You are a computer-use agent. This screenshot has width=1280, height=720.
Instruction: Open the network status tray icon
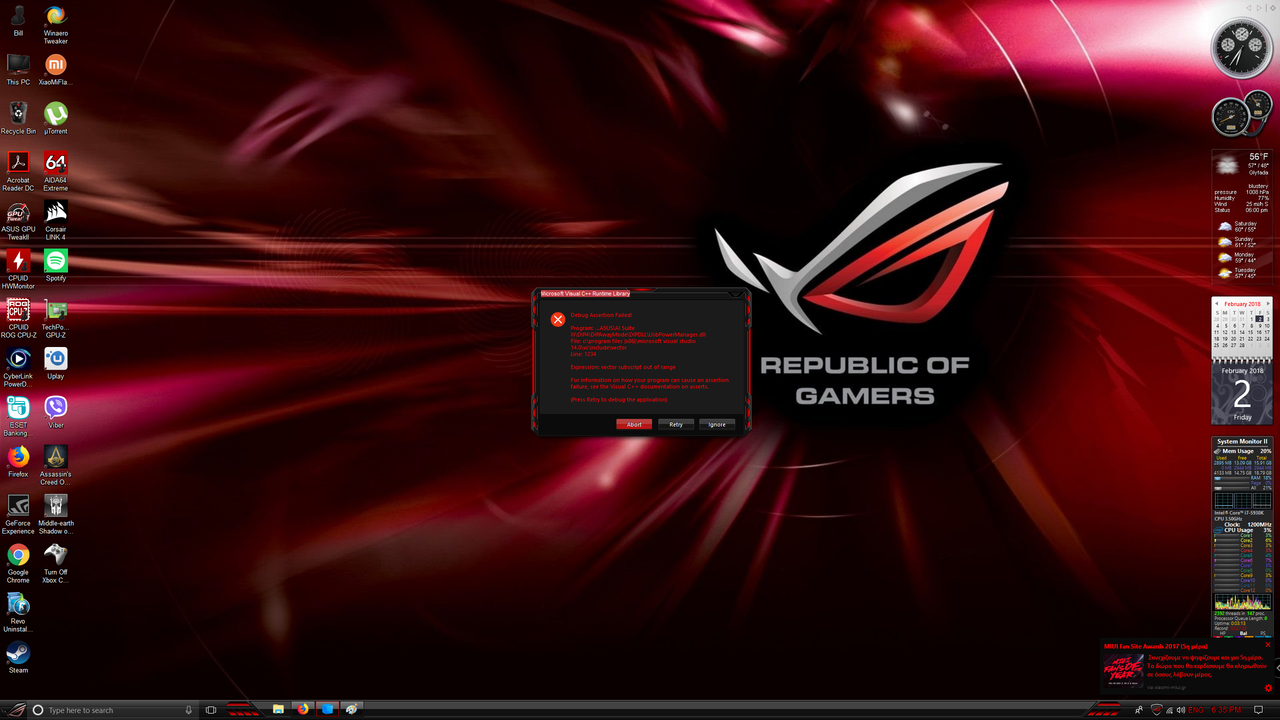coord(1169,710)
